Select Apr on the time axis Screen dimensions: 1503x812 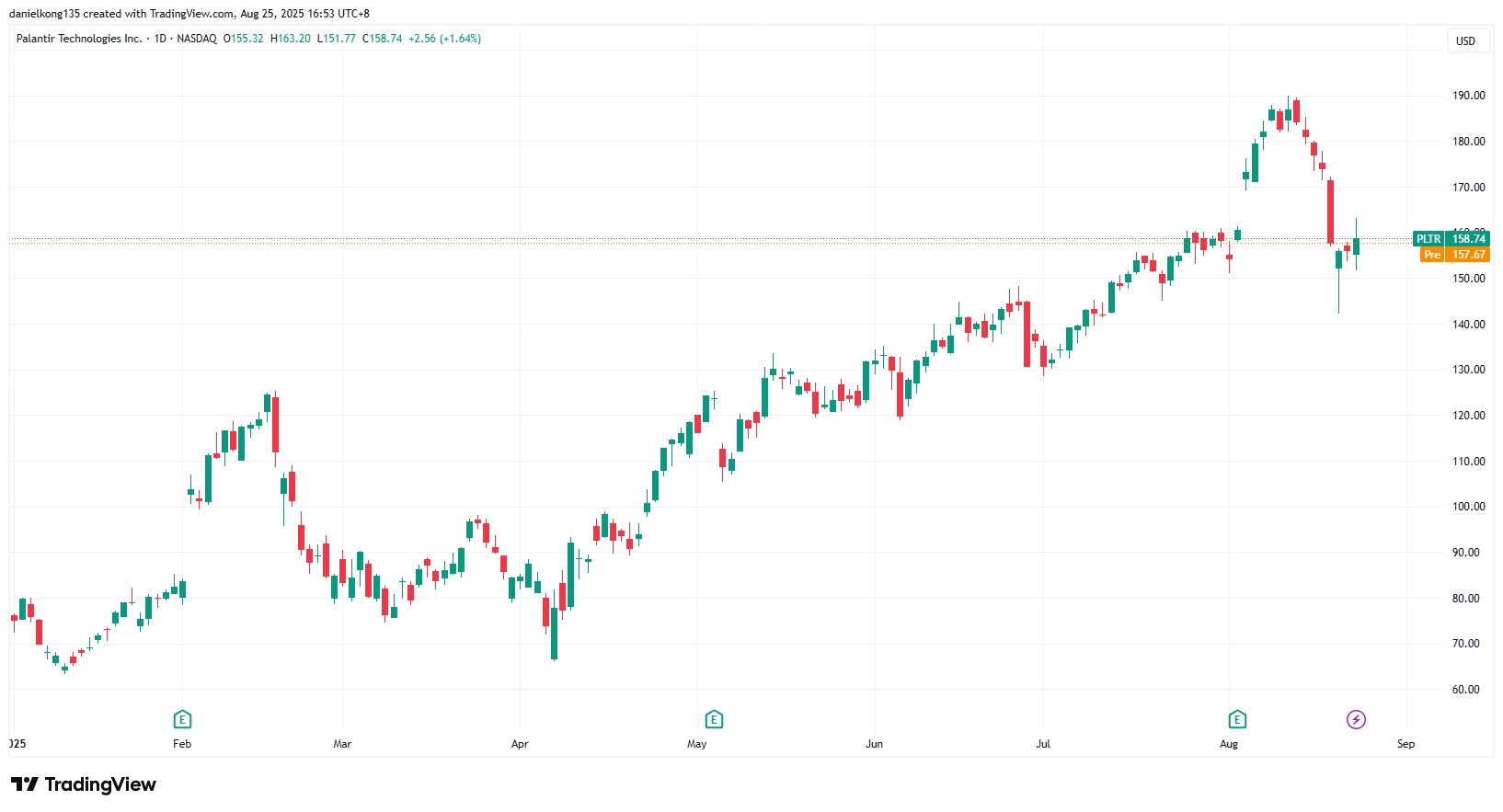[520, 744]
